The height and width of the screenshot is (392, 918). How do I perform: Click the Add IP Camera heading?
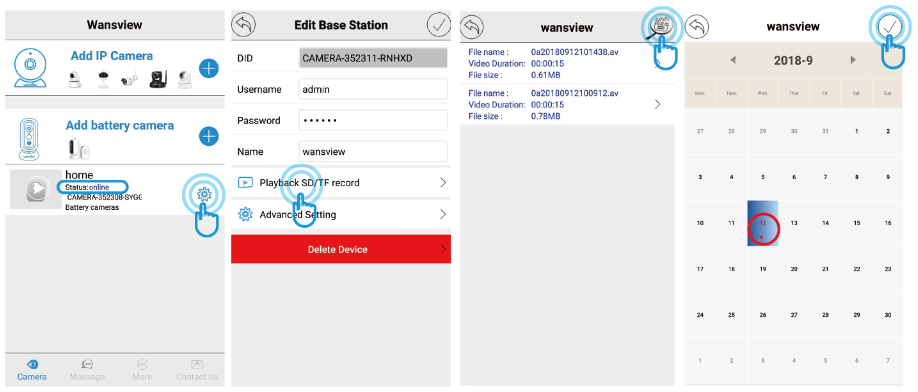click(x=112, y=56)
